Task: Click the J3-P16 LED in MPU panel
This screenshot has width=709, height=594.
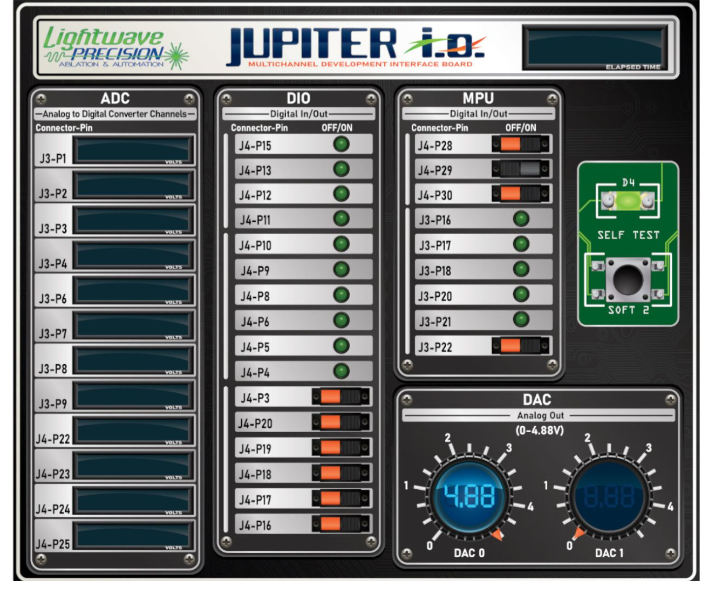Action: (521, 219)
